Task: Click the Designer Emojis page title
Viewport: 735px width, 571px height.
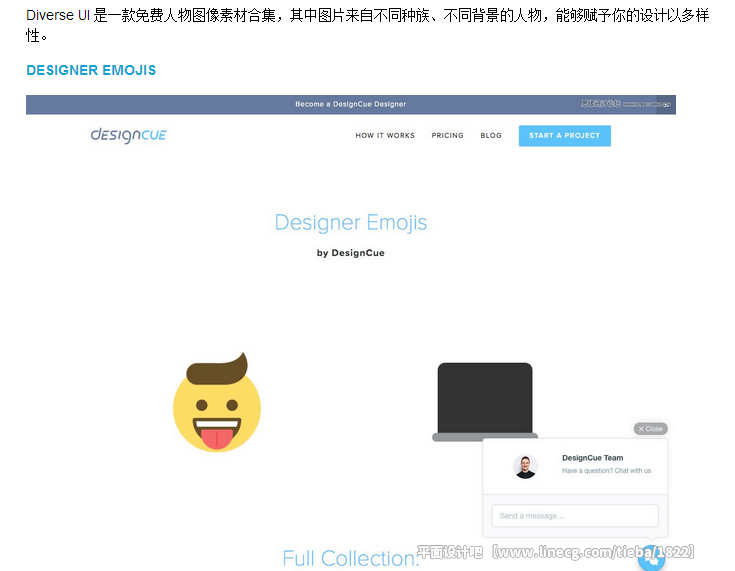Action: (x=351, y=222)
